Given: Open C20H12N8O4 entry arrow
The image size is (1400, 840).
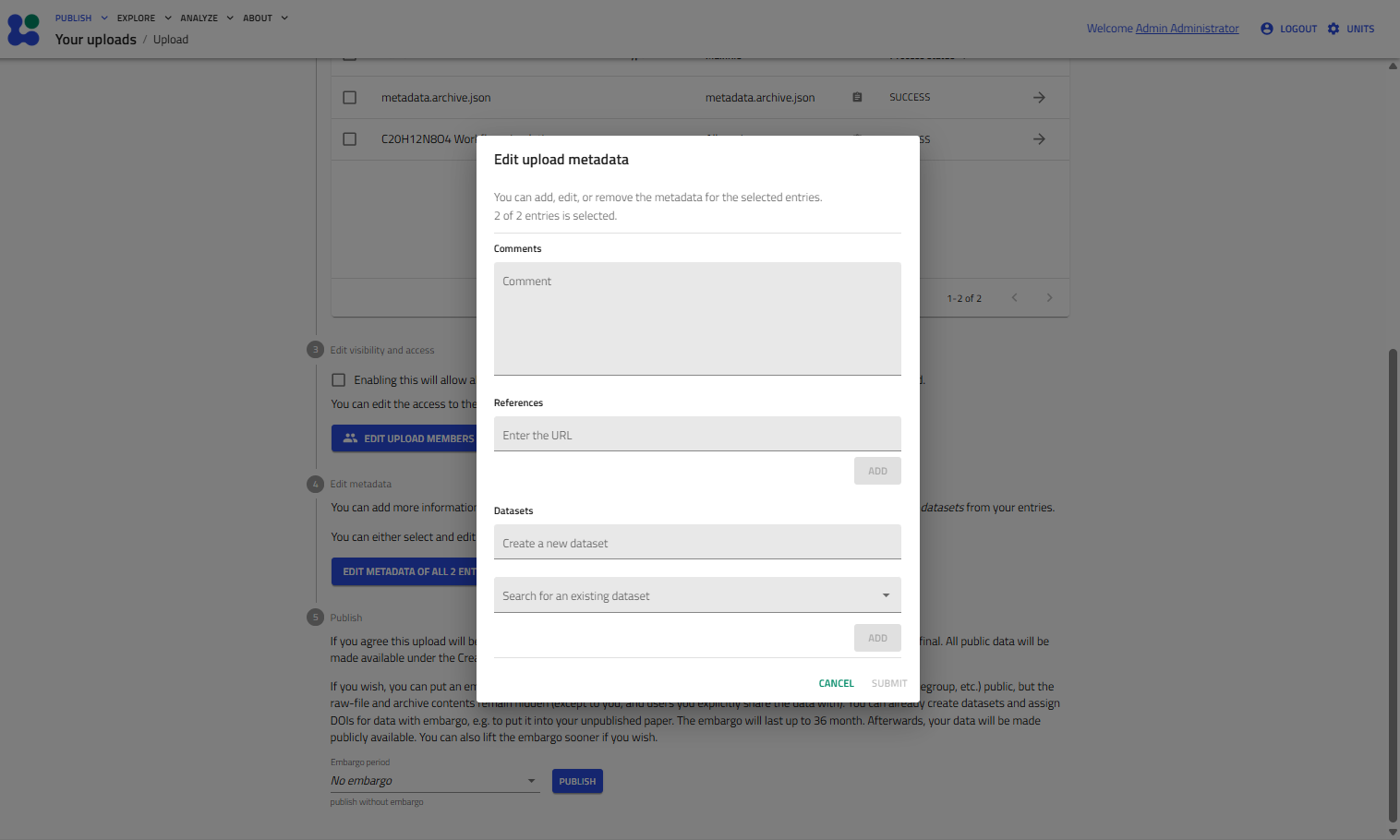Looking at the screenshot, I should pos(1039,138).
